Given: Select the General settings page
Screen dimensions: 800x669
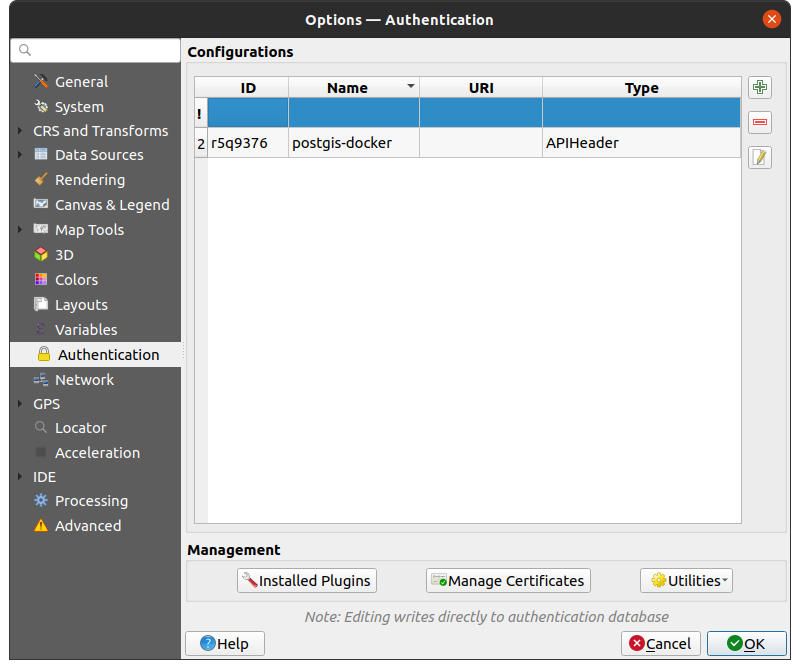Looking at the screenshot, I should (x=77, y=81).
